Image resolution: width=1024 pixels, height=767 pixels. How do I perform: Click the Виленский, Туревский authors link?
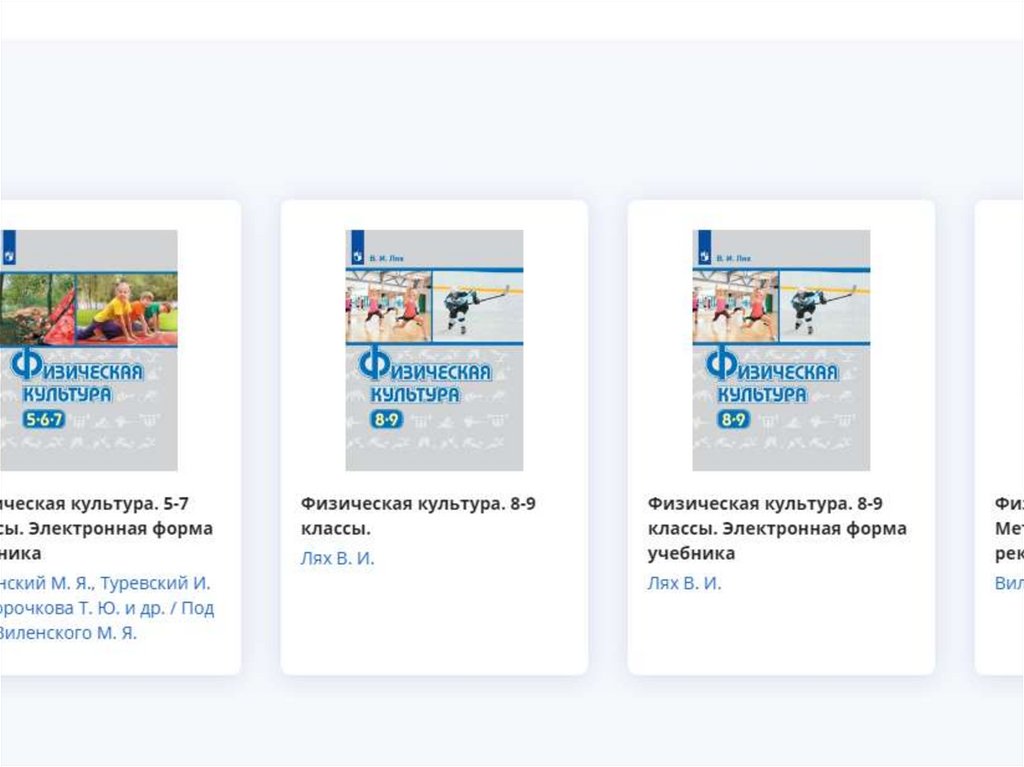point(107,608)
